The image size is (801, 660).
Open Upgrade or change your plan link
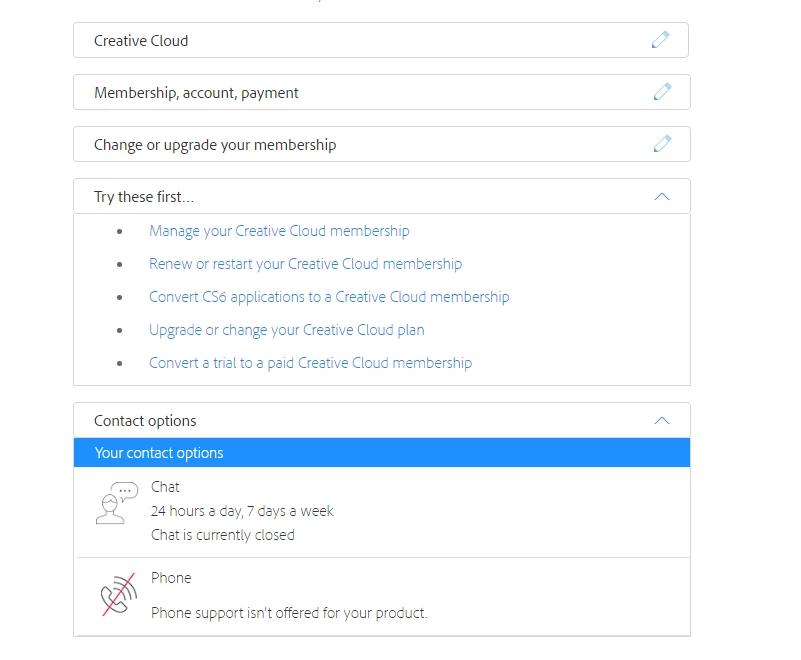tap(286, 330)
